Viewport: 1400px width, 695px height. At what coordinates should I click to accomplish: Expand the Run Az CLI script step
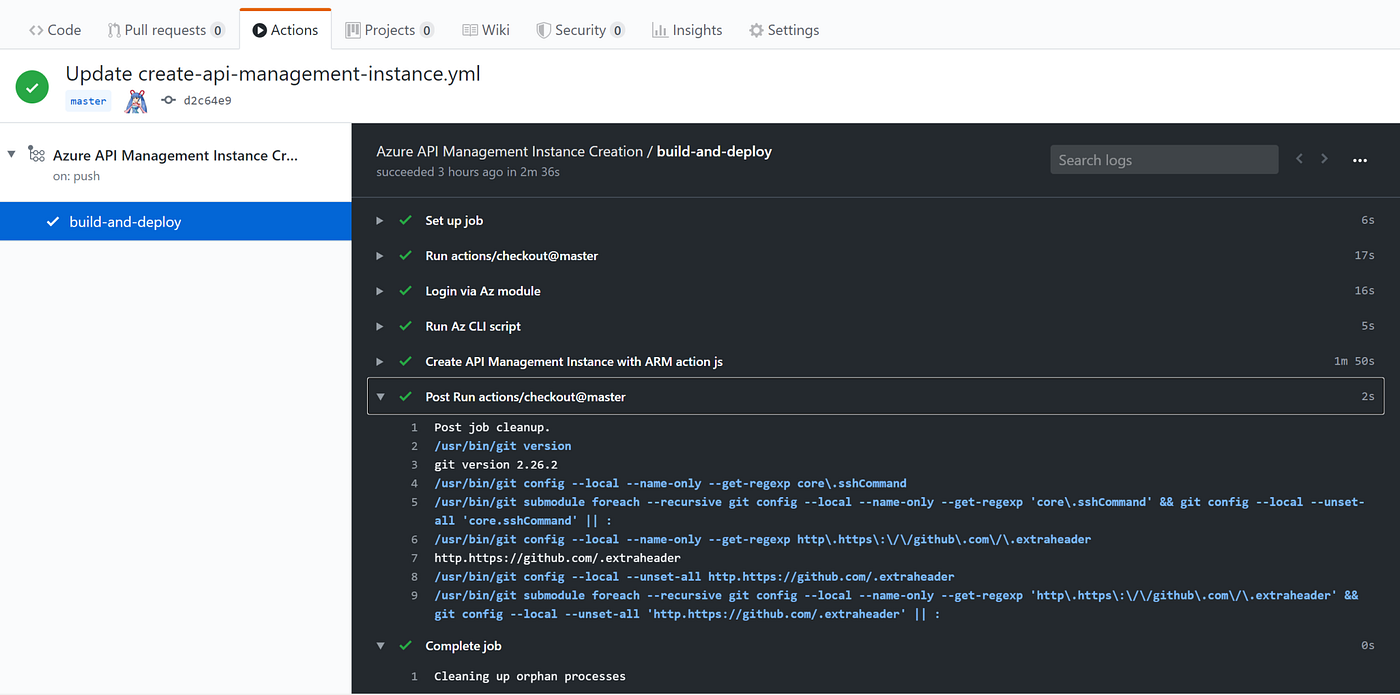pyautogui.click(x=380, y=326)
